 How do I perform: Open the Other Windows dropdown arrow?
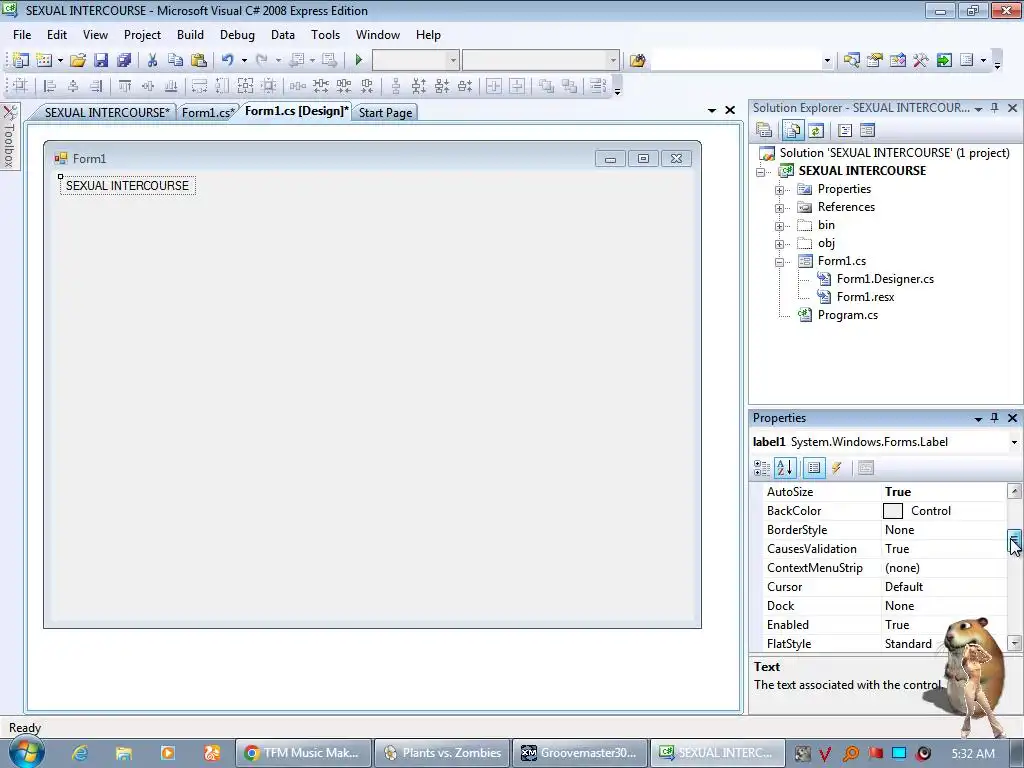(983, 60)
